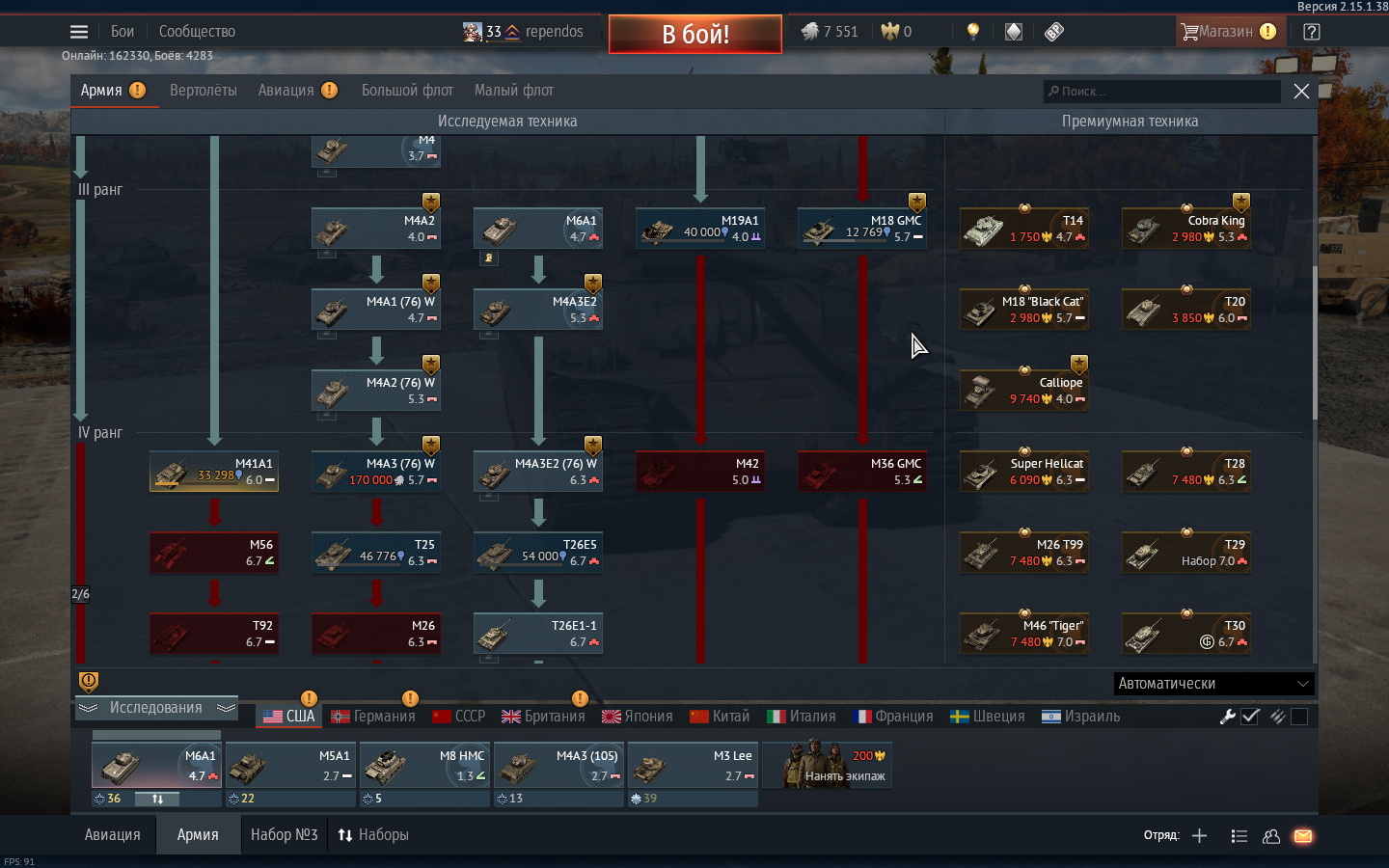Select the premium Calliope tile
The width and height of the screenshot is (1389, 868).
[x=1024, y=392]
